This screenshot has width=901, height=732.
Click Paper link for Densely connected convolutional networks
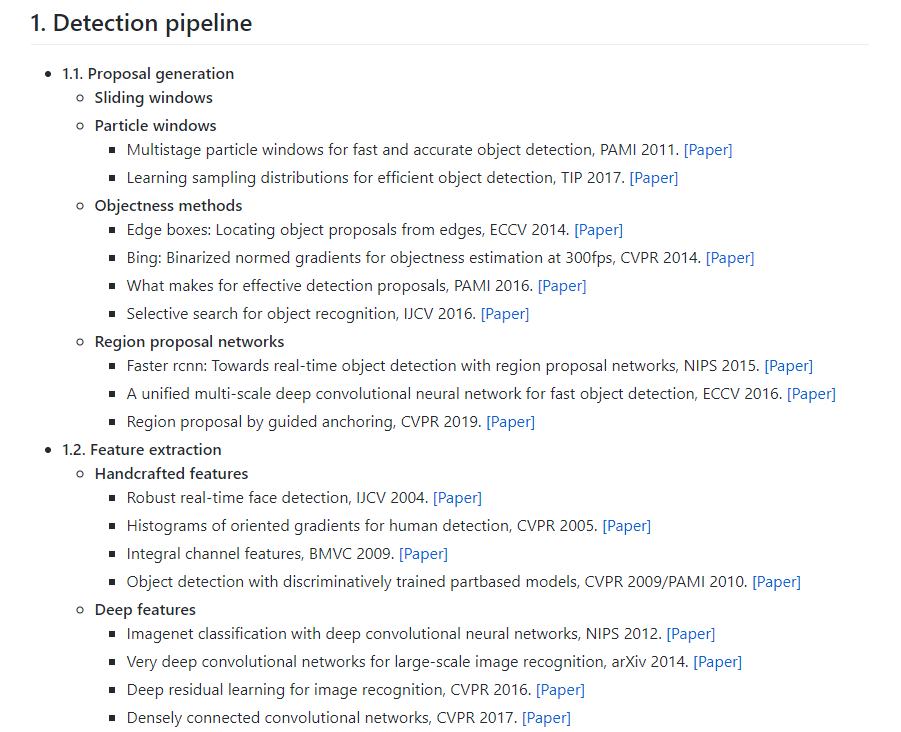click(547, 718)
